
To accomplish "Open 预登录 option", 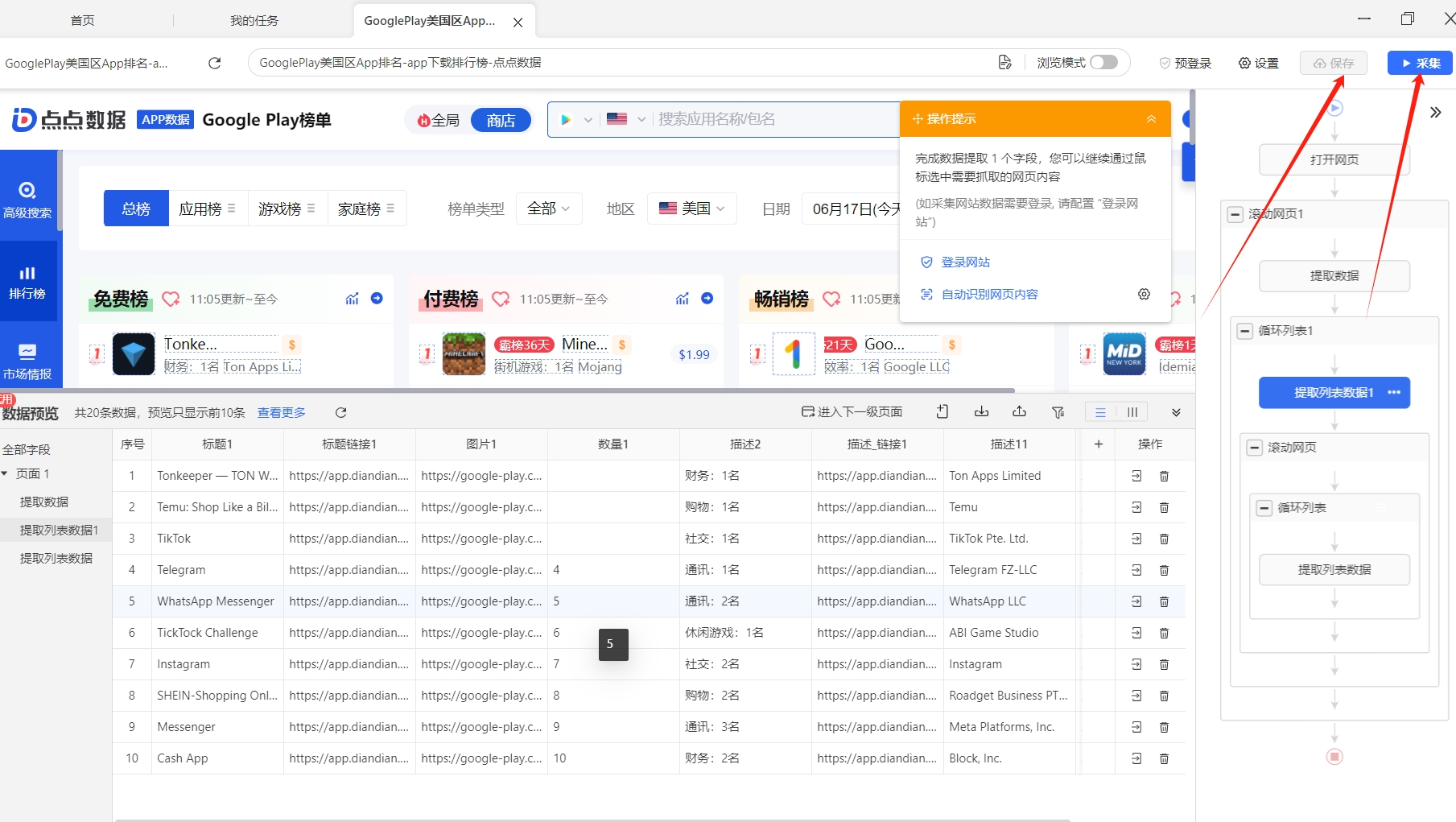I will pyautogui.click(x=1185, y=63).
